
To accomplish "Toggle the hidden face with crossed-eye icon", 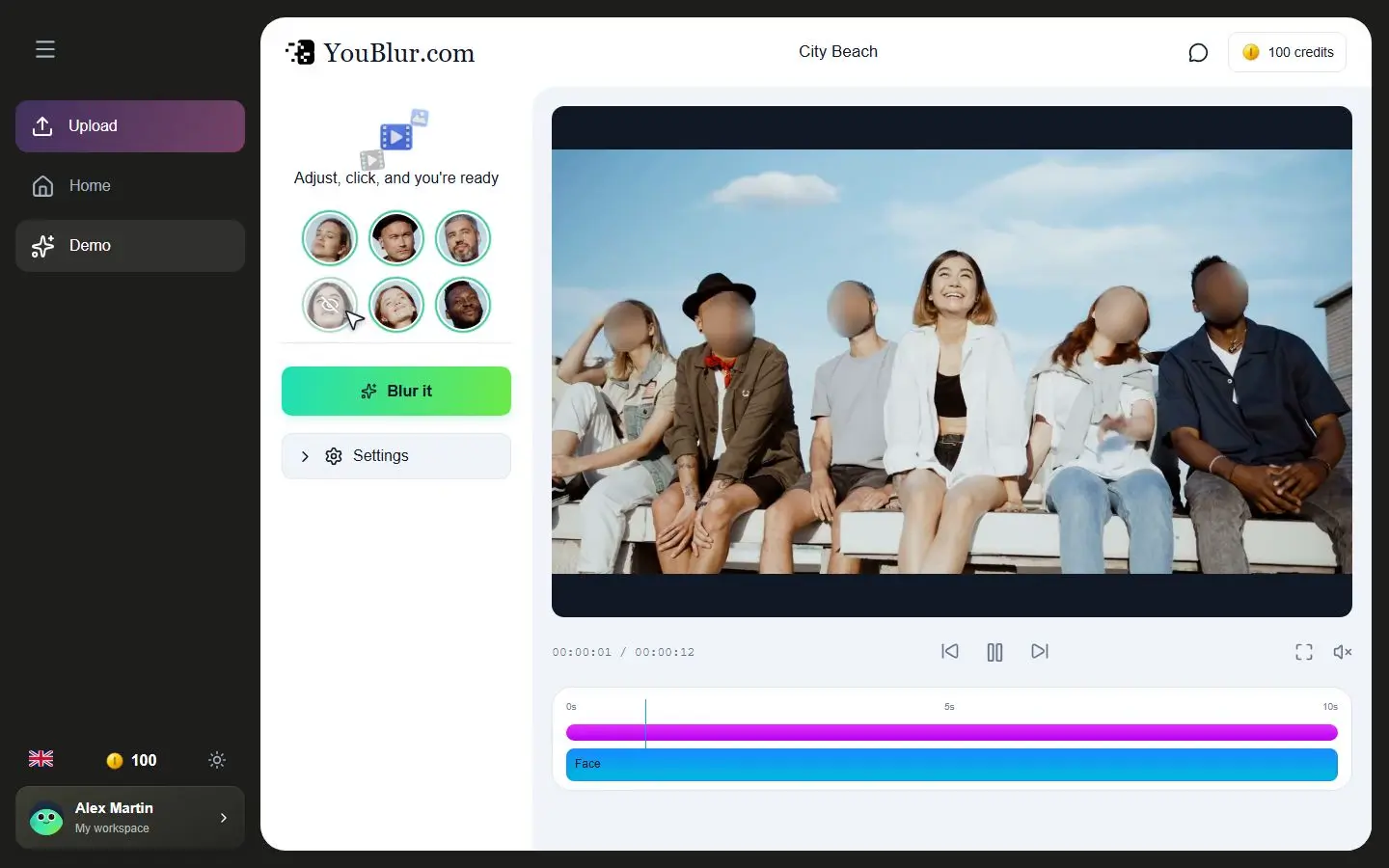I will coord(330,305).
